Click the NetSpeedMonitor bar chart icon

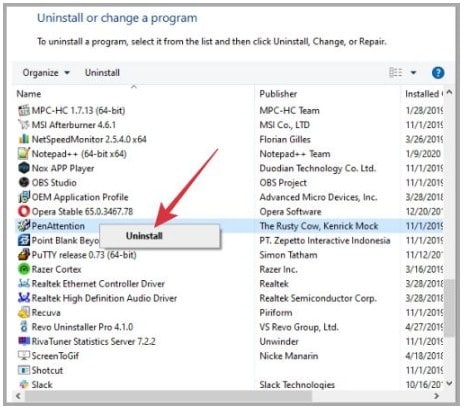[24, 139]
